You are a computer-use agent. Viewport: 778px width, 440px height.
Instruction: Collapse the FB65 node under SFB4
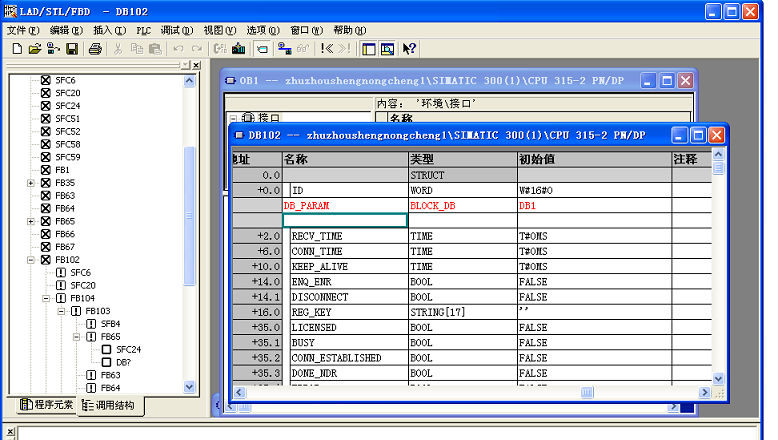tap(76, 337)
